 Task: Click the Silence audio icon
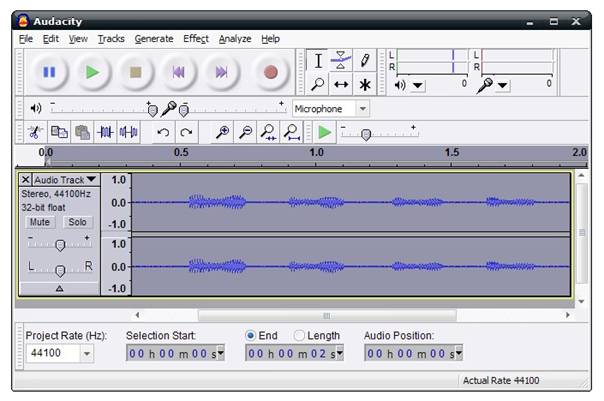pyautogui.click(x=128, y=132)
